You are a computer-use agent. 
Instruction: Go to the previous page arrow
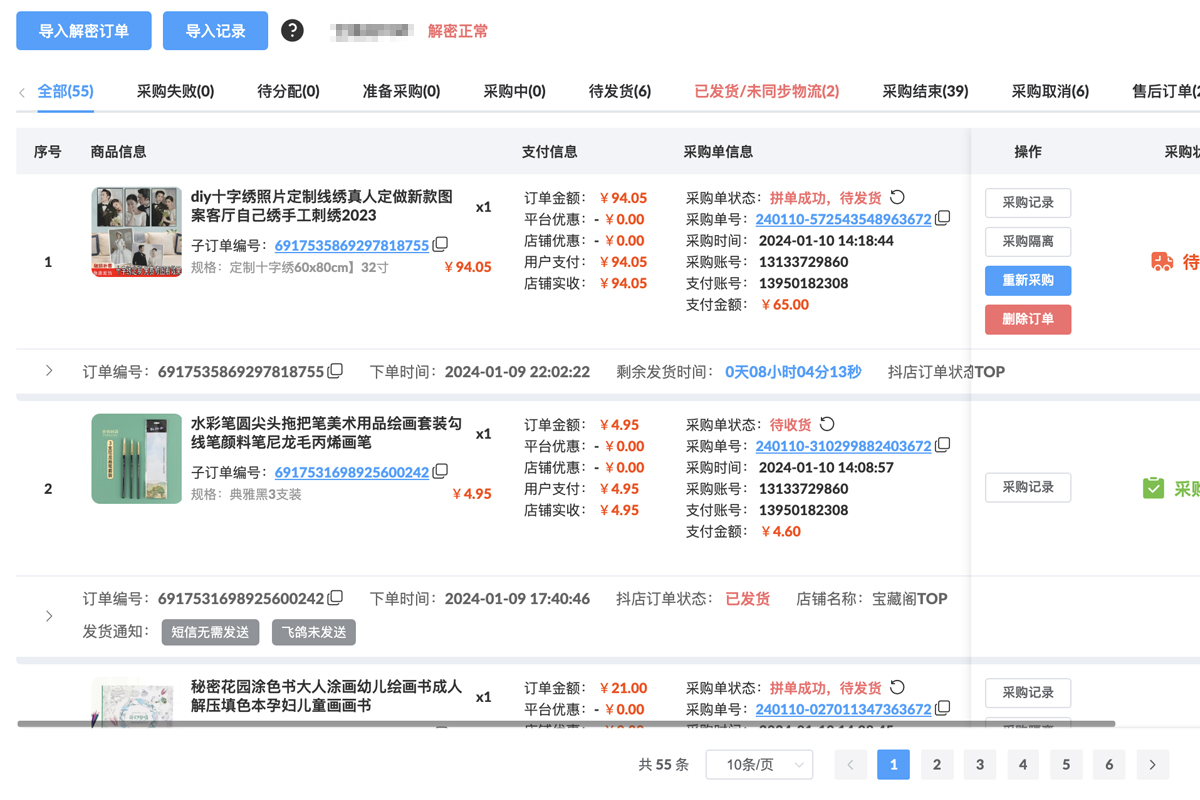coord(850,765)
